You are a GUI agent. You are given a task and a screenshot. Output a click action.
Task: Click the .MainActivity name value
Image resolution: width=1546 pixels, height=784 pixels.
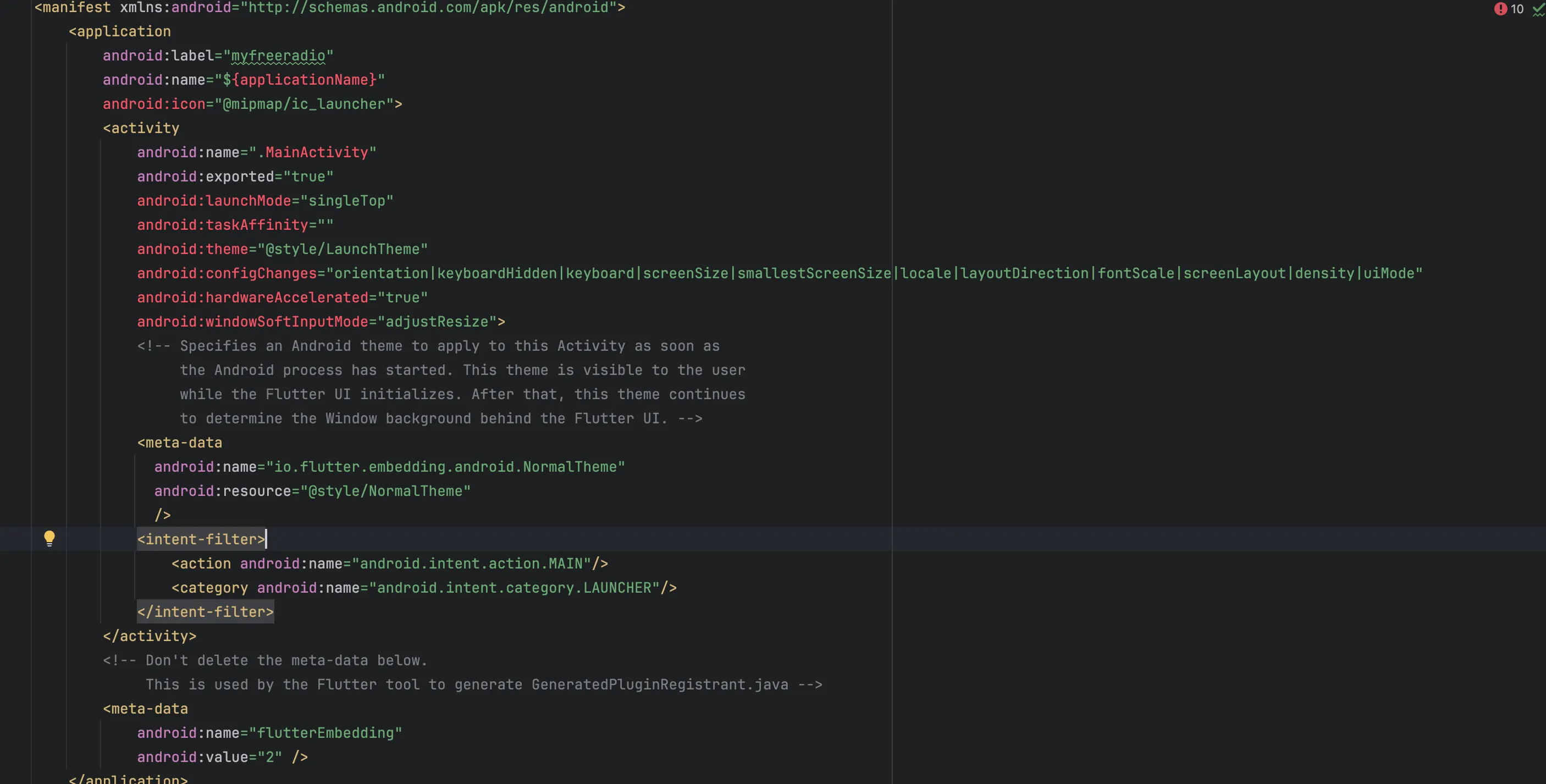(313, 152)
